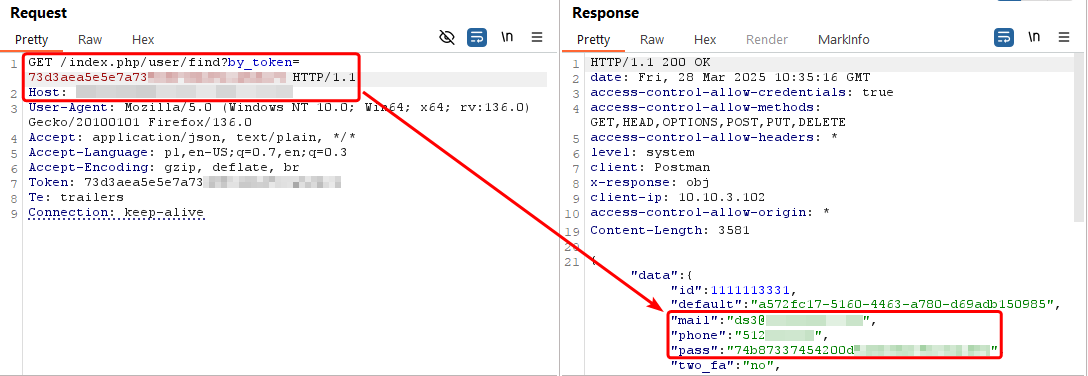Click the redacted by_token value 73d3aea5e5e7a73 ending in HTTP/1.1
1088x376 pixels.
point(192,77)
